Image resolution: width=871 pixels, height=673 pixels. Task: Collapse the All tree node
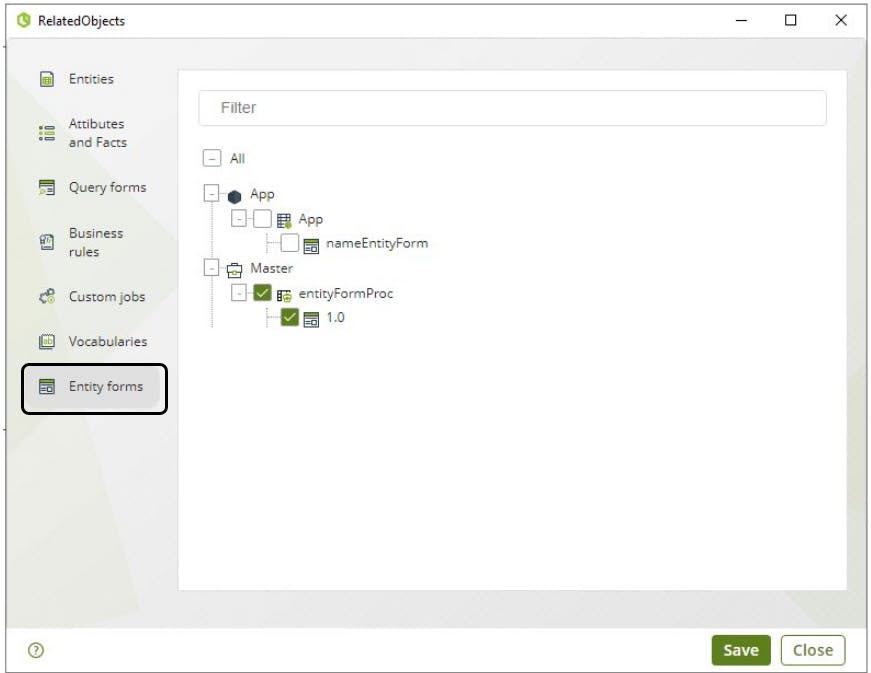click(211, 158)
